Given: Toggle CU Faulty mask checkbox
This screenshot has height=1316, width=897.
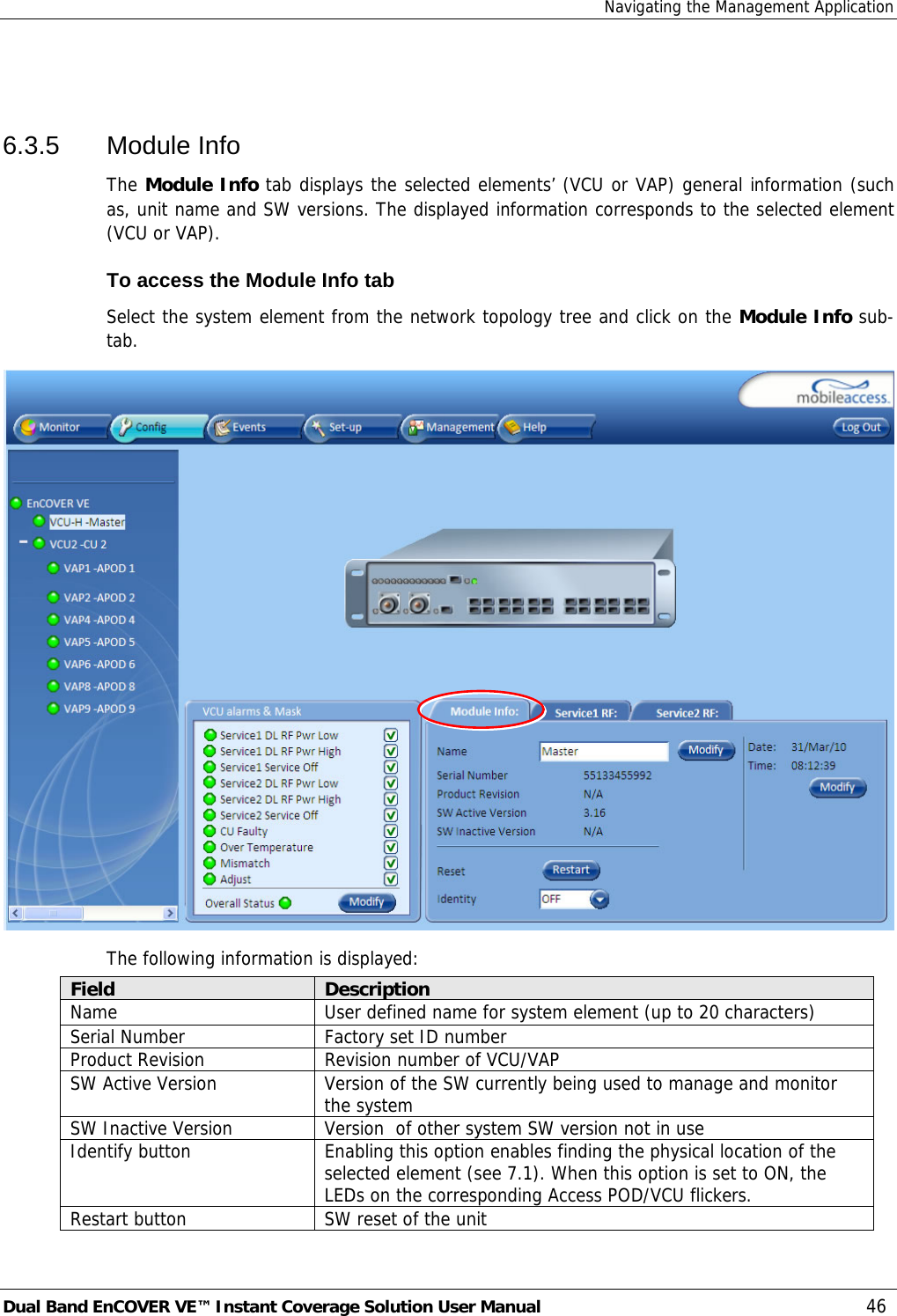Looking at the screenshot, I should coord(391,831).
